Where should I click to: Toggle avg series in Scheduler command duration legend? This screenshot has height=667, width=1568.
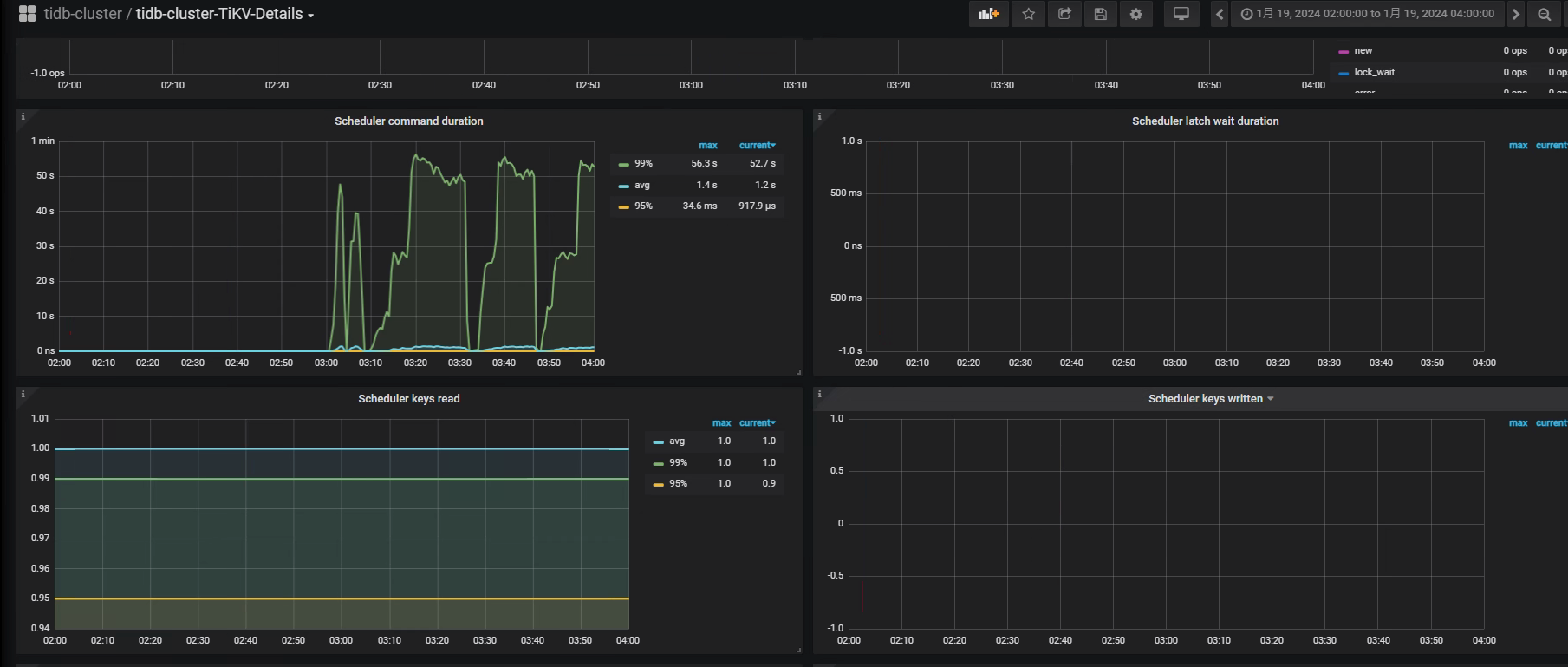pyautogui.click(x=641, y=185)
